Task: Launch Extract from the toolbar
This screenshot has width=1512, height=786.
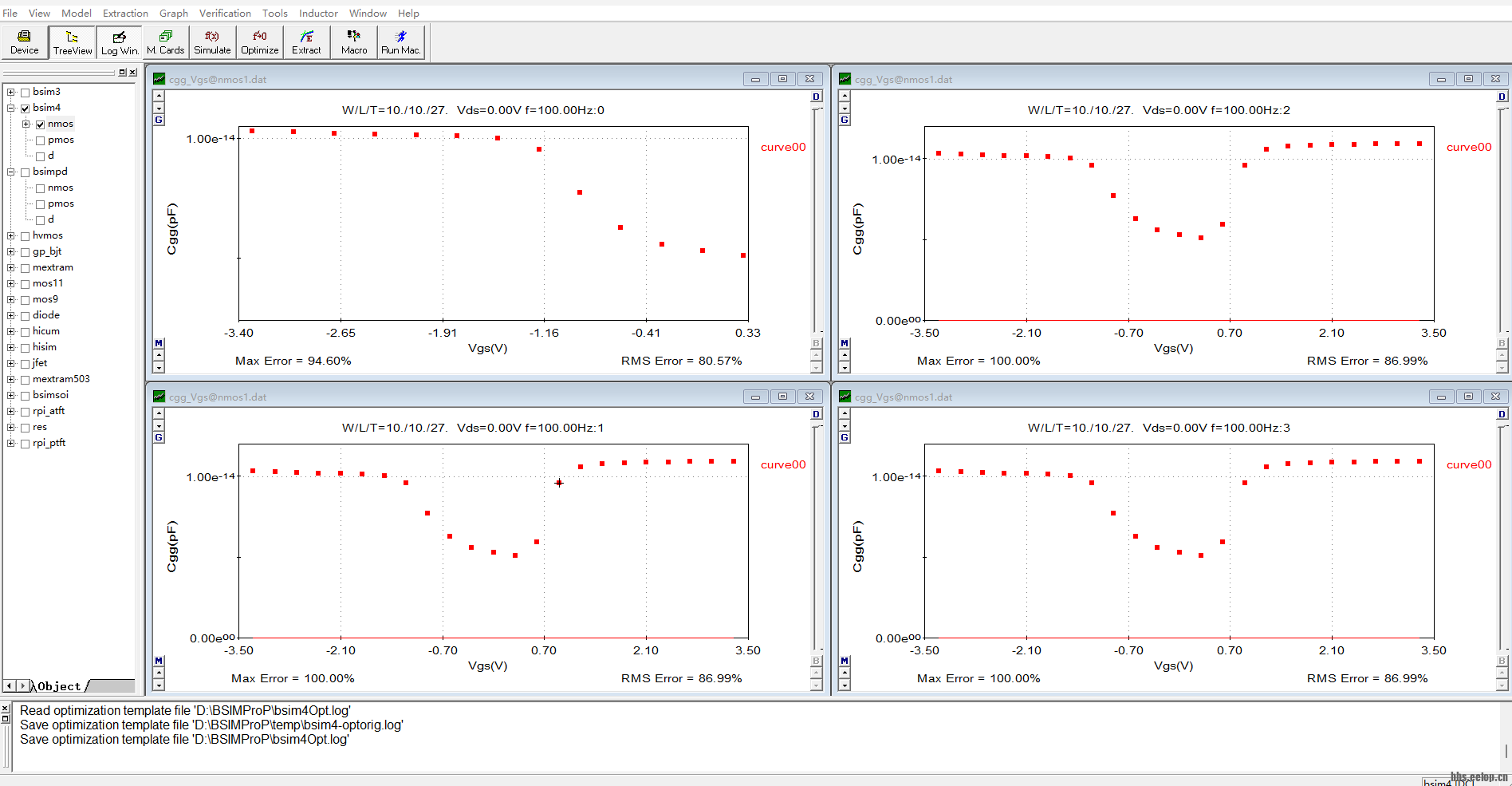Action: pos(306,42)
